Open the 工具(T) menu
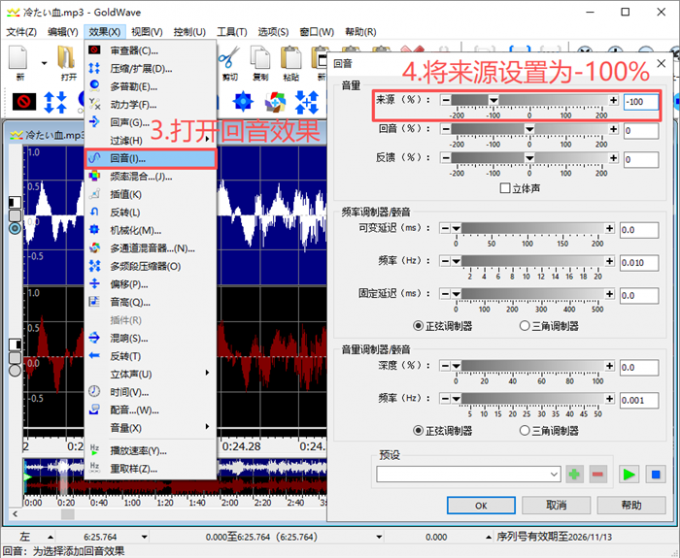Screen dimensions: 680x558 (232, 32)
